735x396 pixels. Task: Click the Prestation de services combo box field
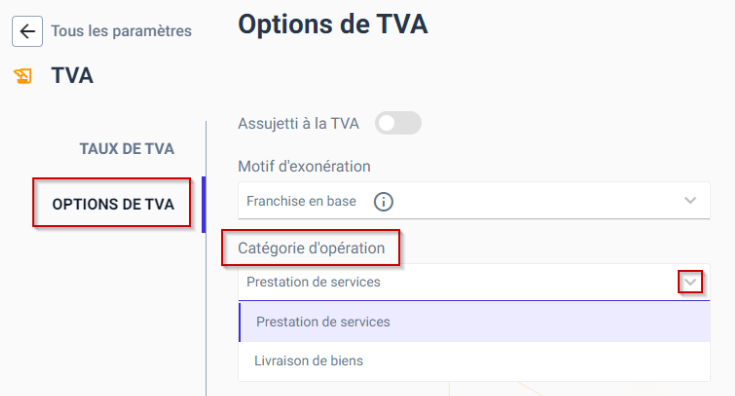[x=474, y=282]
